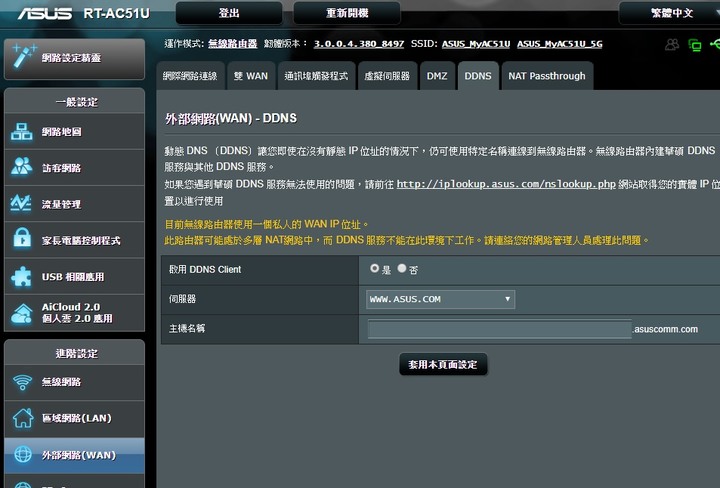Click the USB device status icon

[715, 44]
